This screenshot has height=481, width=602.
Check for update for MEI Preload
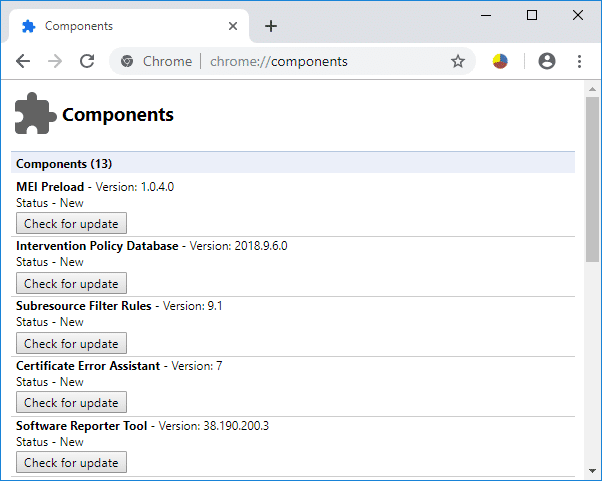tap(71, 223)
